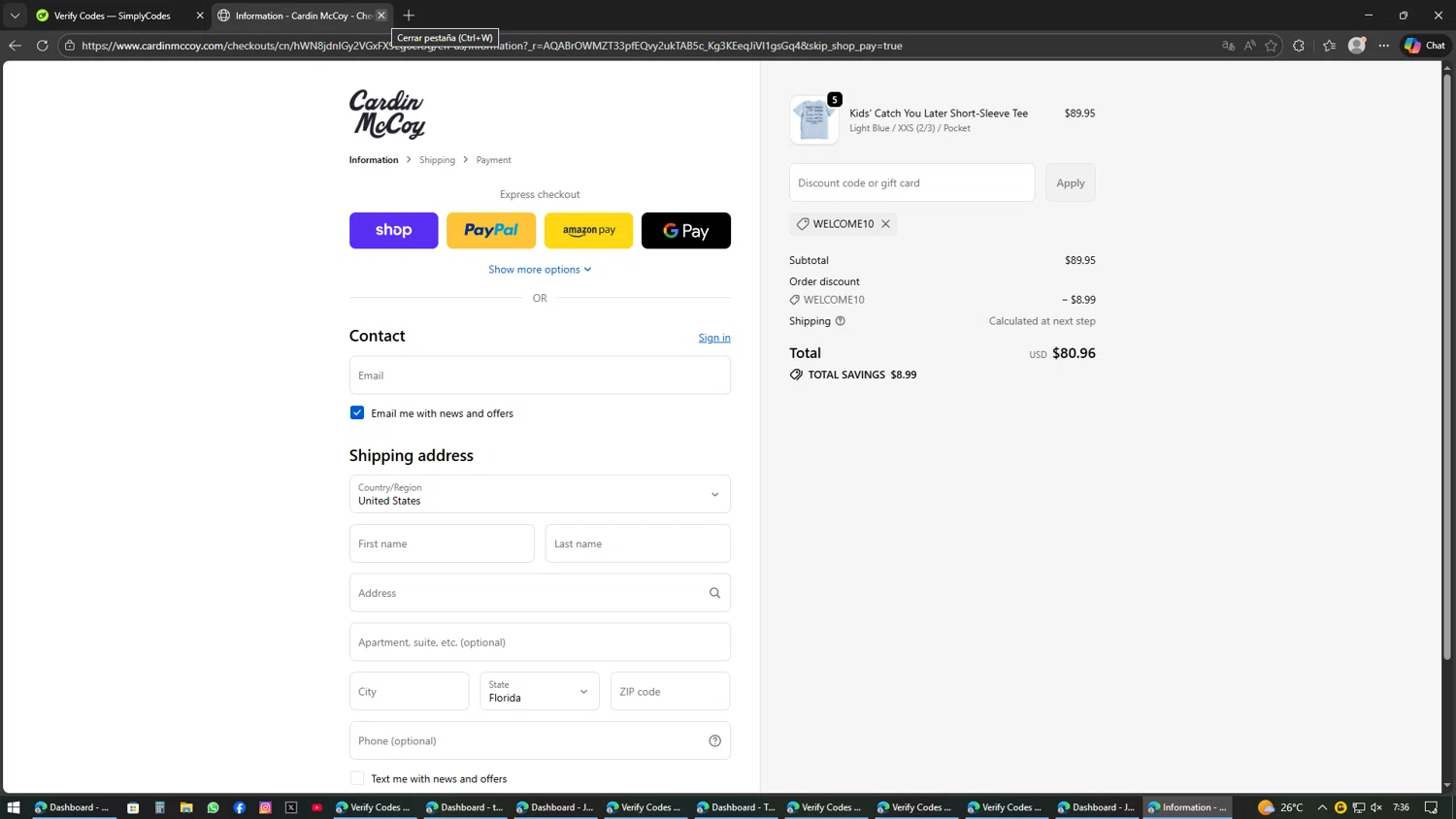
Task: Go to the Shipping breadcrumb step
Action: coord(437,160)
